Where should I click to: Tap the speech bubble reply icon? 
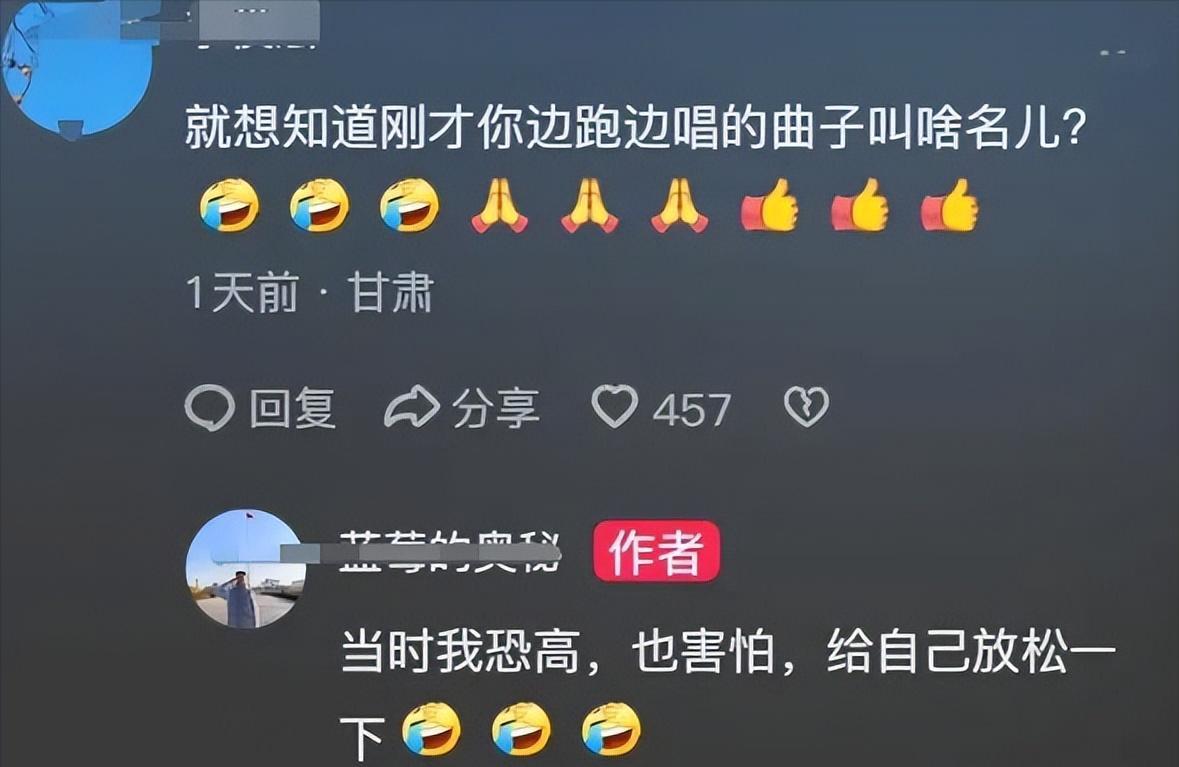tap(209, 408)
